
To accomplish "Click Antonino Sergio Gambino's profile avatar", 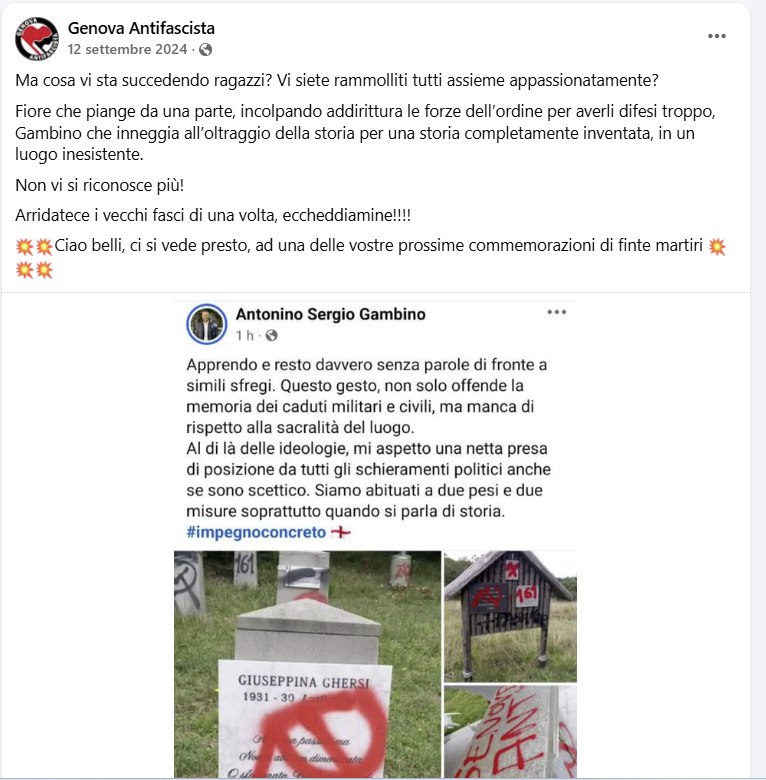I will coord(206,324).
